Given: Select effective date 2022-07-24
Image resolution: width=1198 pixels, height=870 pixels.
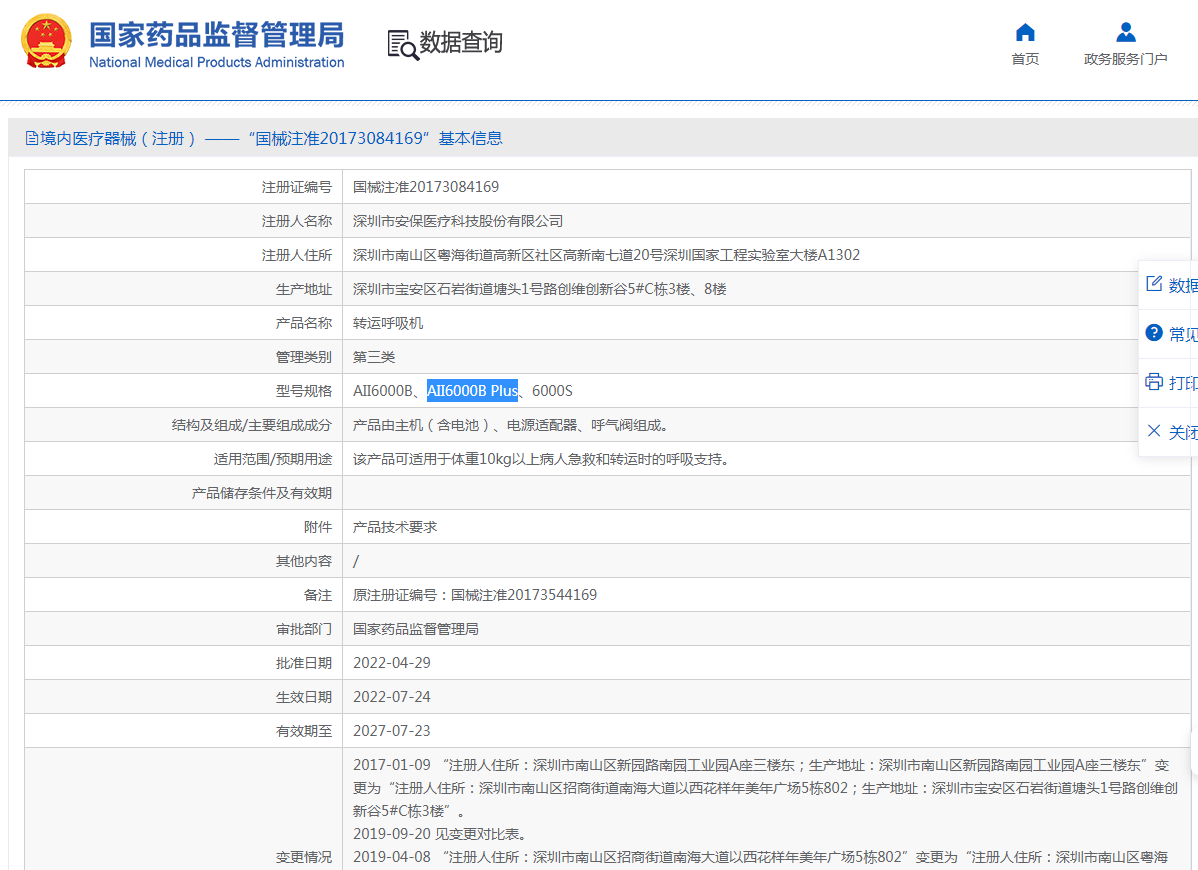Looking at the screenshot, I should pos(391,697).
